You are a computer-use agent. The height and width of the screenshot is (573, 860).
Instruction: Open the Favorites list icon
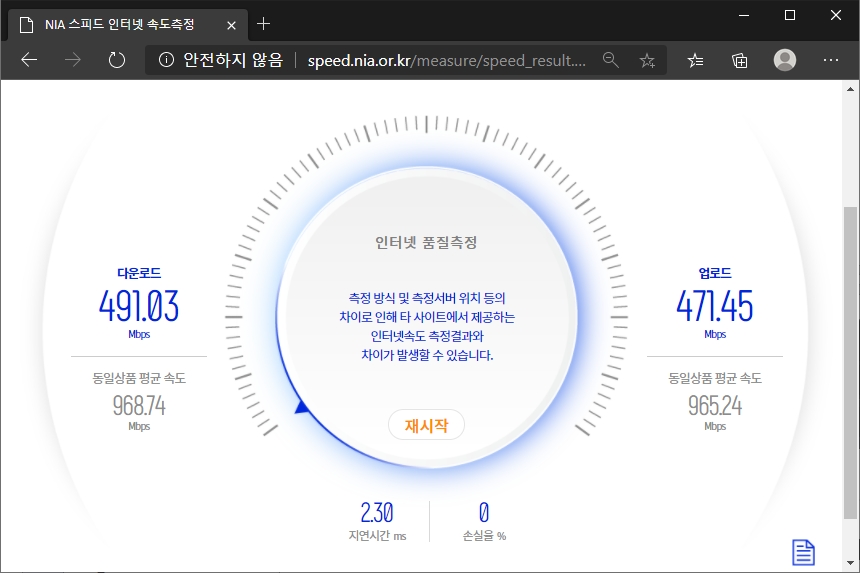[695, 60]
